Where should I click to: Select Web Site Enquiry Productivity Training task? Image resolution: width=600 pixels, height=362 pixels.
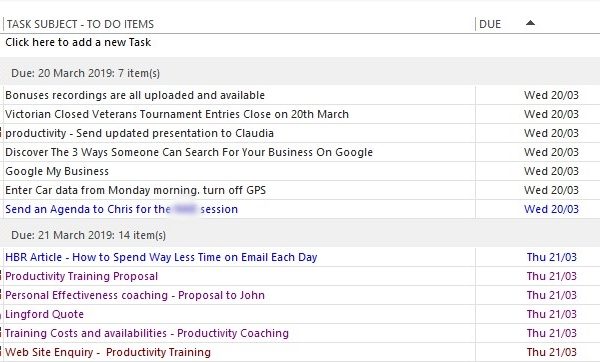[108, 352]
